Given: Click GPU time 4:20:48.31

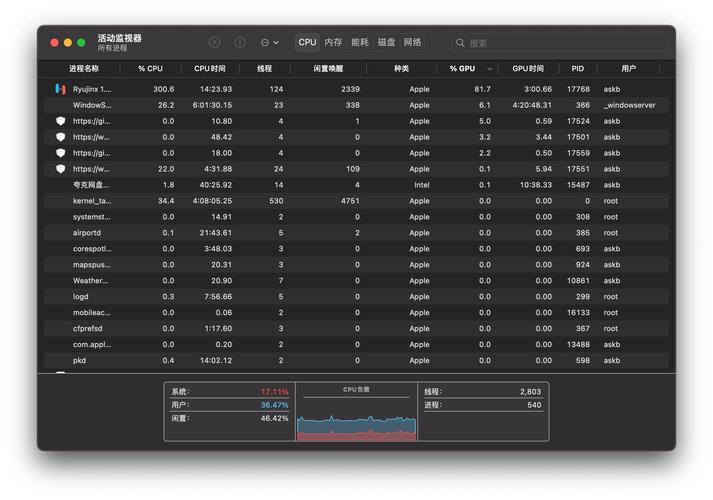Looking at the screenshot, I should point(532,105).
